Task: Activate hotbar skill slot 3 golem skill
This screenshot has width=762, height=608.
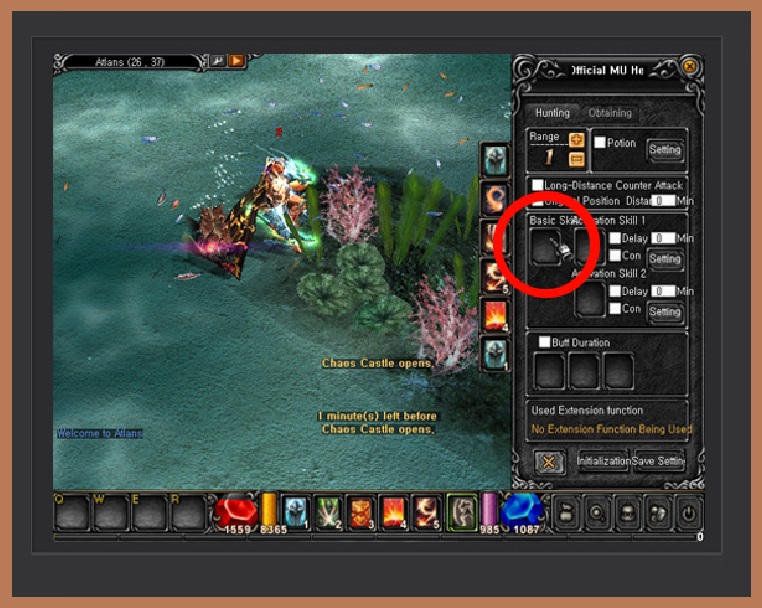Action: tap(361, 513)
